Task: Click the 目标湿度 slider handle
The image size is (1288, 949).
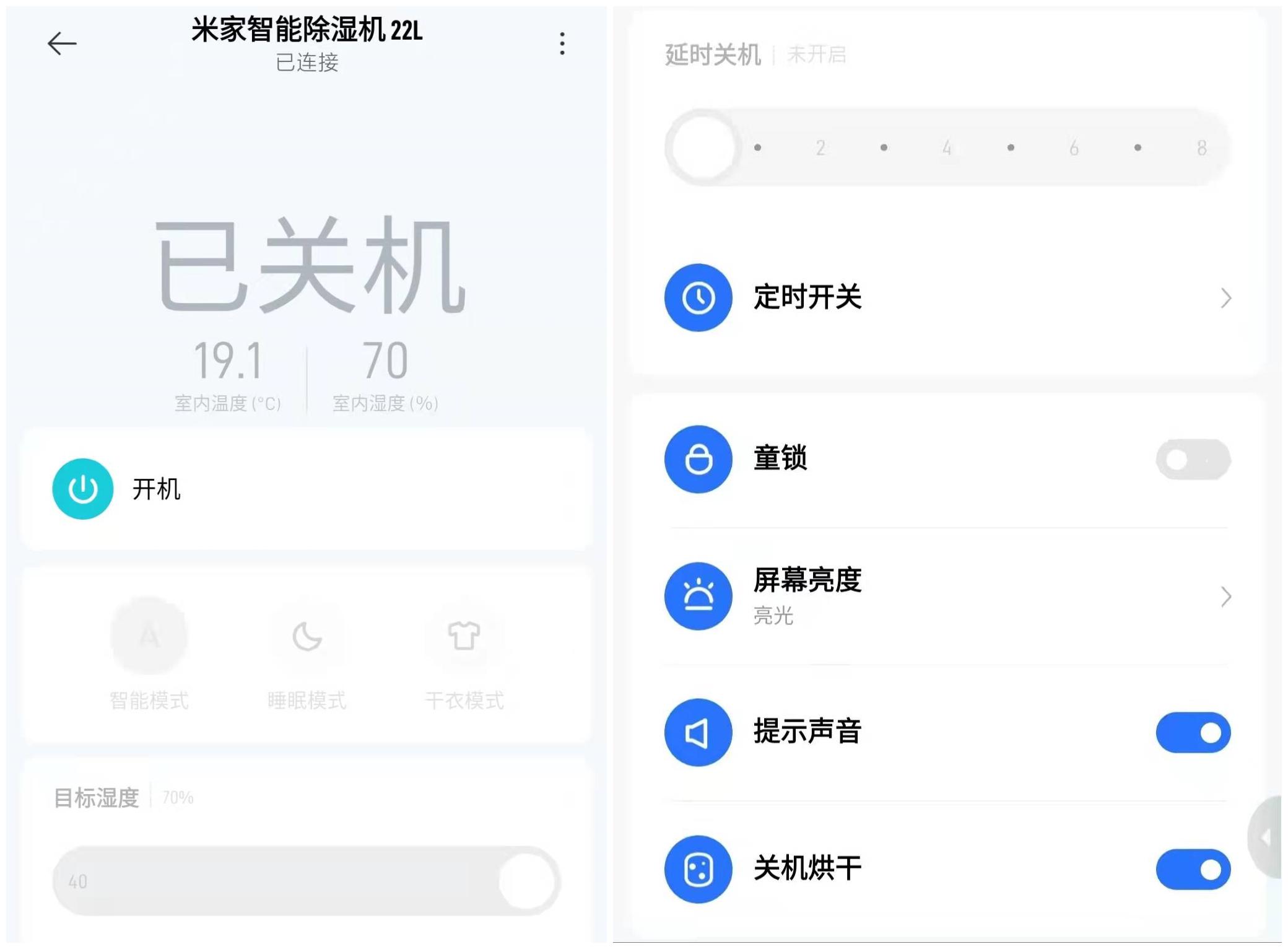Action: click(x=527, y=881)
